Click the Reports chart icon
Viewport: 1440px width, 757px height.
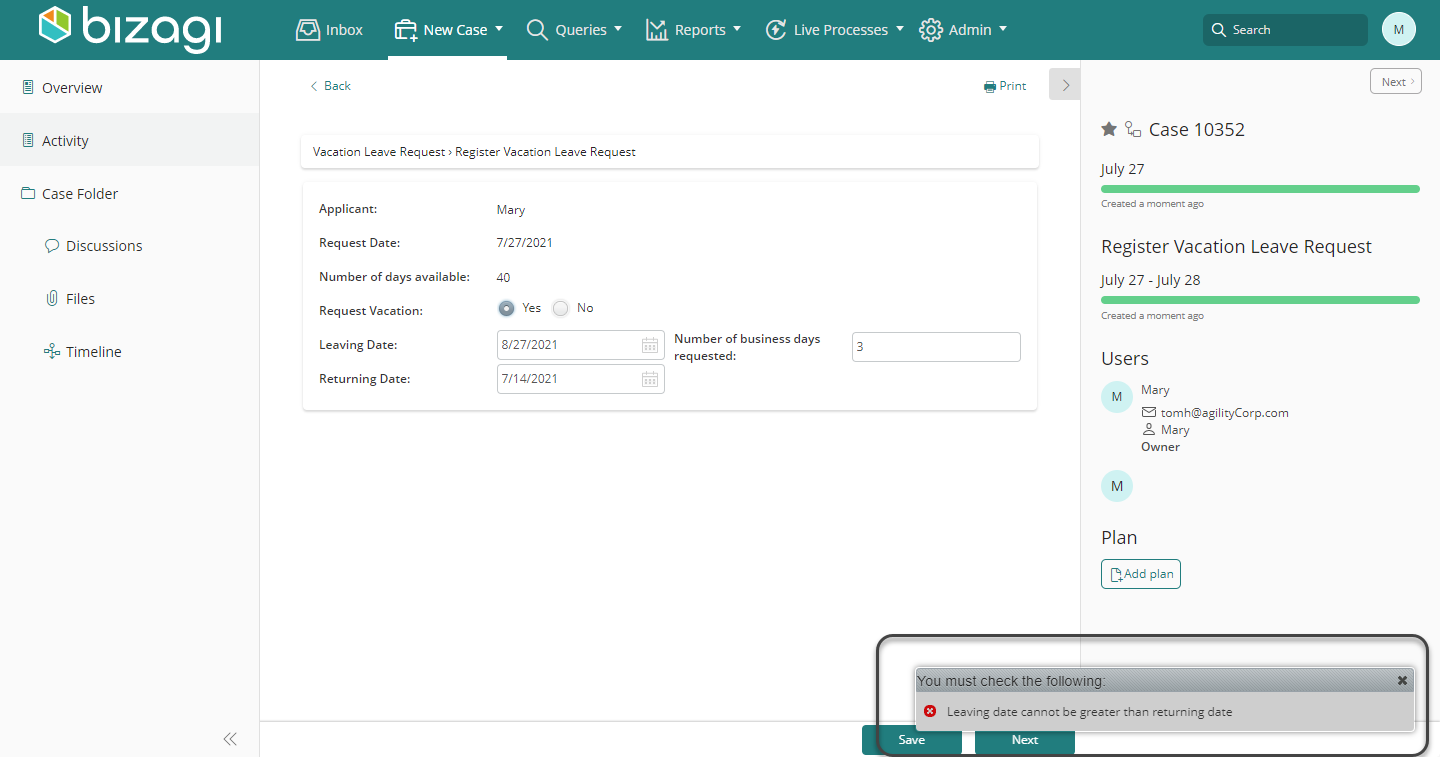point(656,30)
